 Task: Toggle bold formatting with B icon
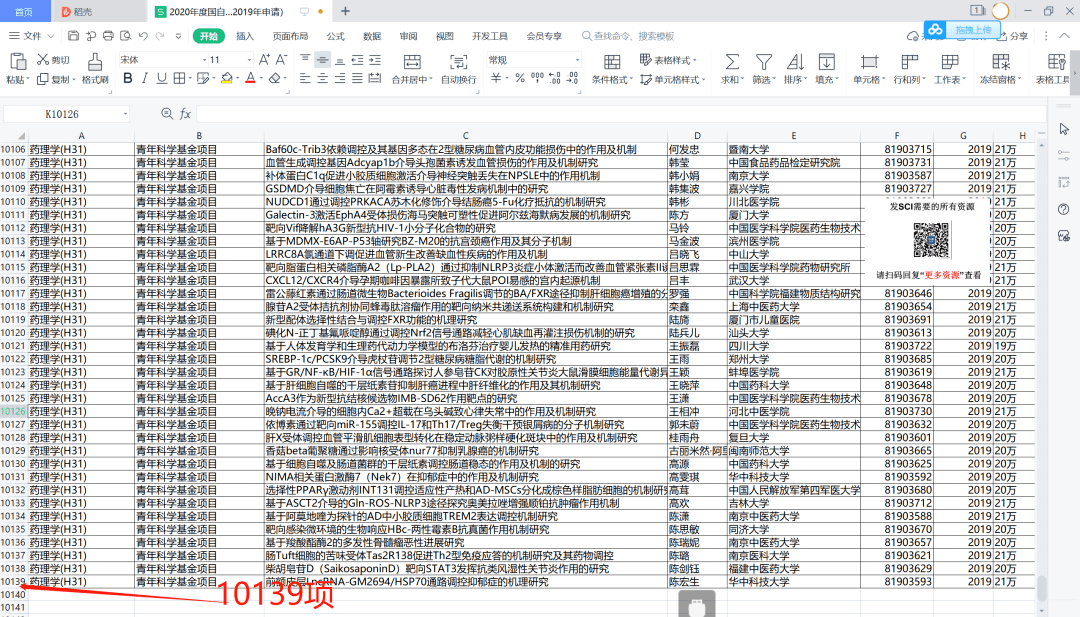coord(127,79)
